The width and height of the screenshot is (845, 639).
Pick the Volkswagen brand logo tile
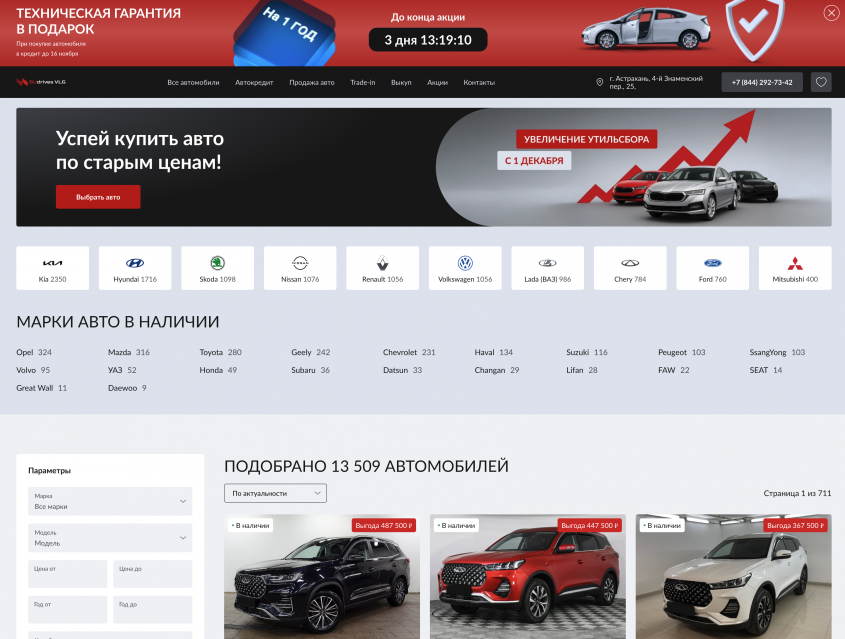coord(464,268)
